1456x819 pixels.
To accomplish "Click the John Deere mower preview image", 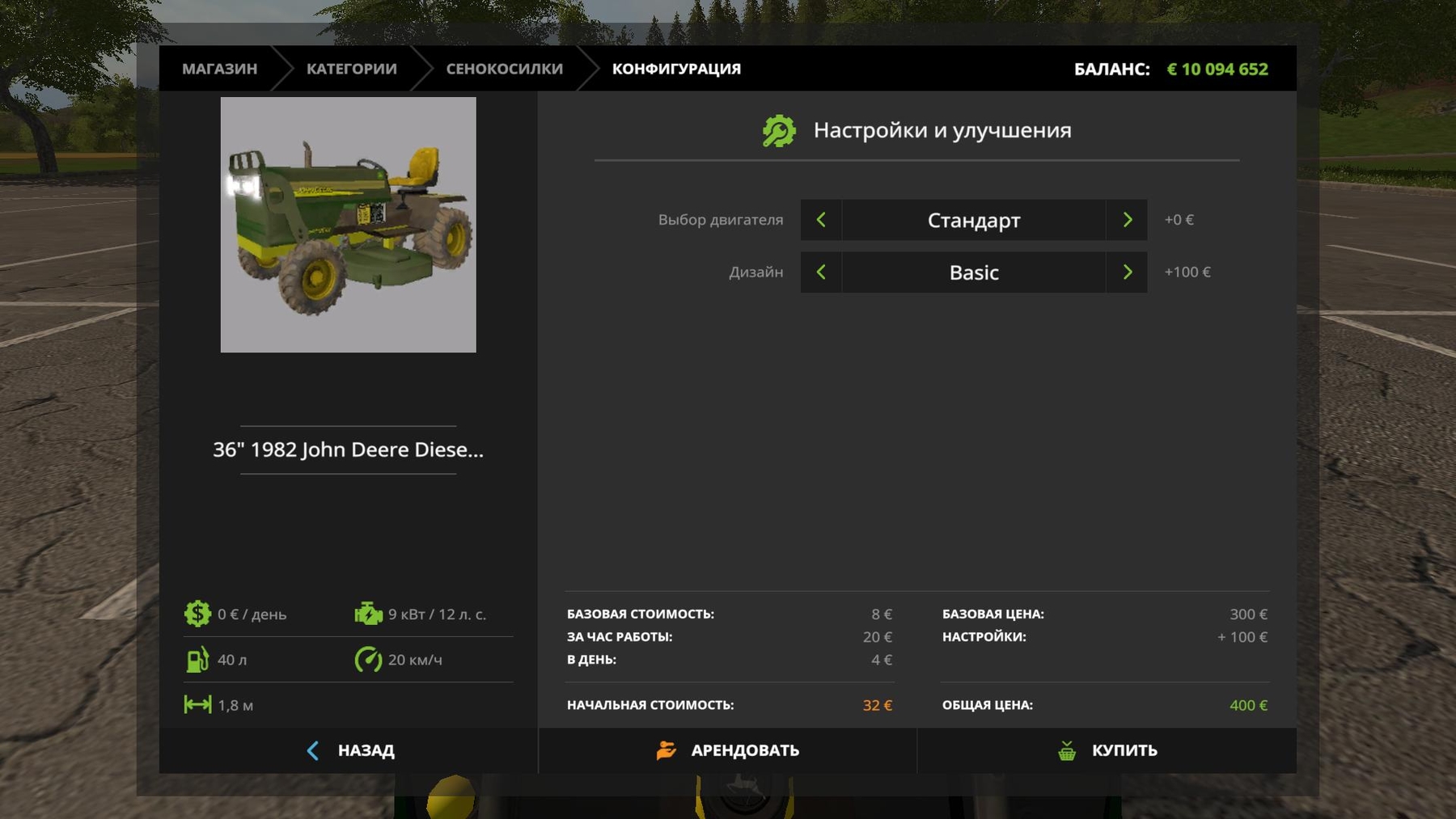I will tap(348, 225).
